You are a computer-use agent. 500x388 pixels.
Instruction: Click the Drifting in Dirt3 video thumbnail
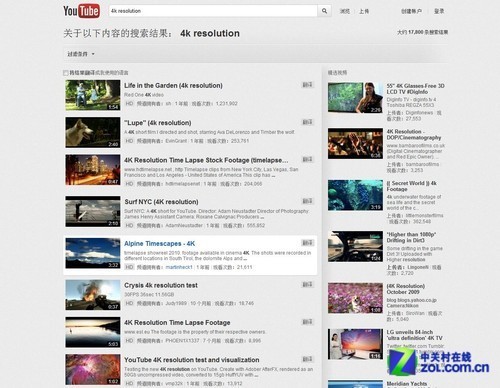click(355, 247)
